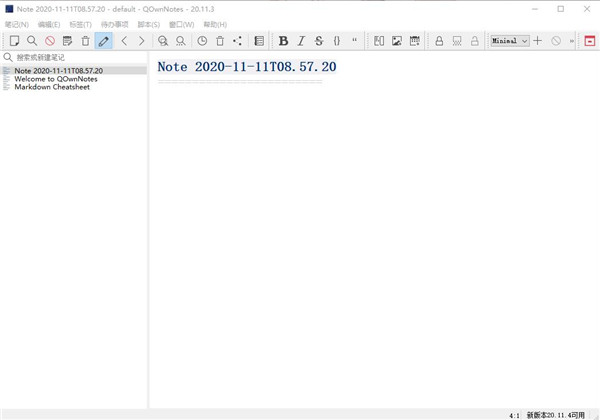Click the share note icon
The image size is (600, 420).
(x=238, y=41)
